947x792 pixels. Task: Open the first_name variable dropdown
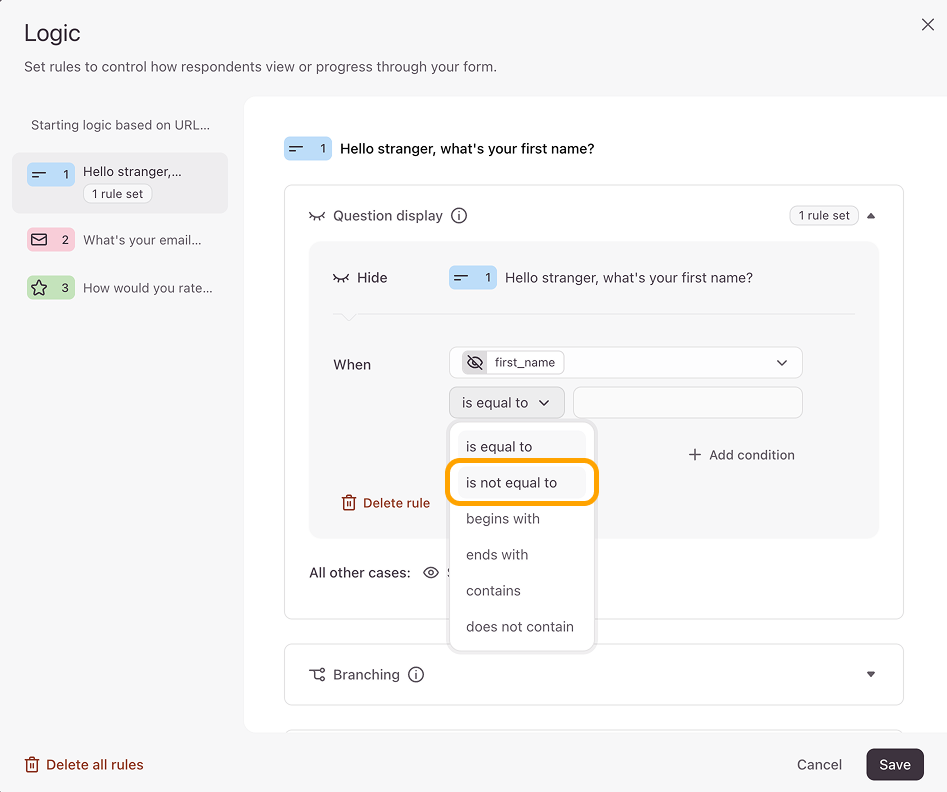coord(626,362)
